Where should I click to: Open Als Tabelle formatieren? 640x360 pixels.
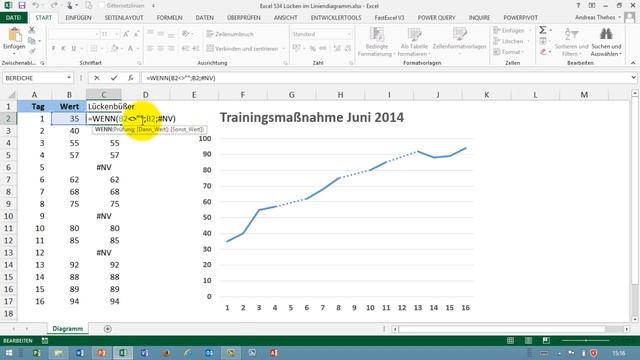[x=414, y=42]
